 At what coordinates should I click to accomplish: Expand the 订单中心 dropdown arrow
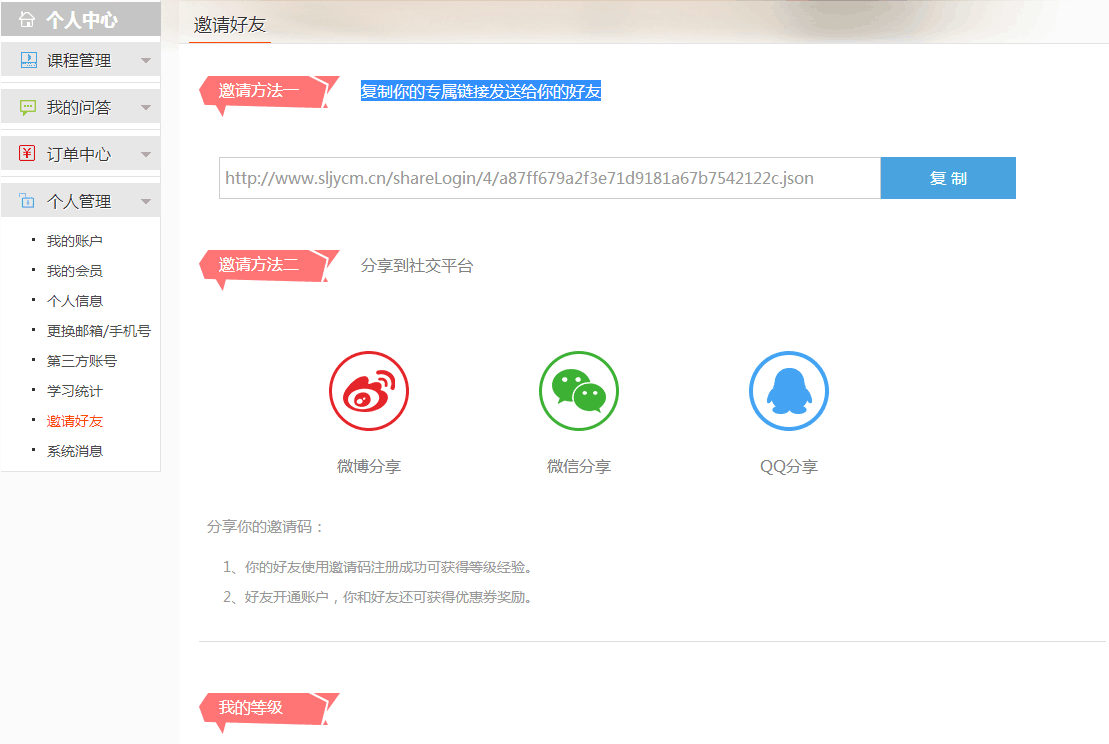pos(146,155)
